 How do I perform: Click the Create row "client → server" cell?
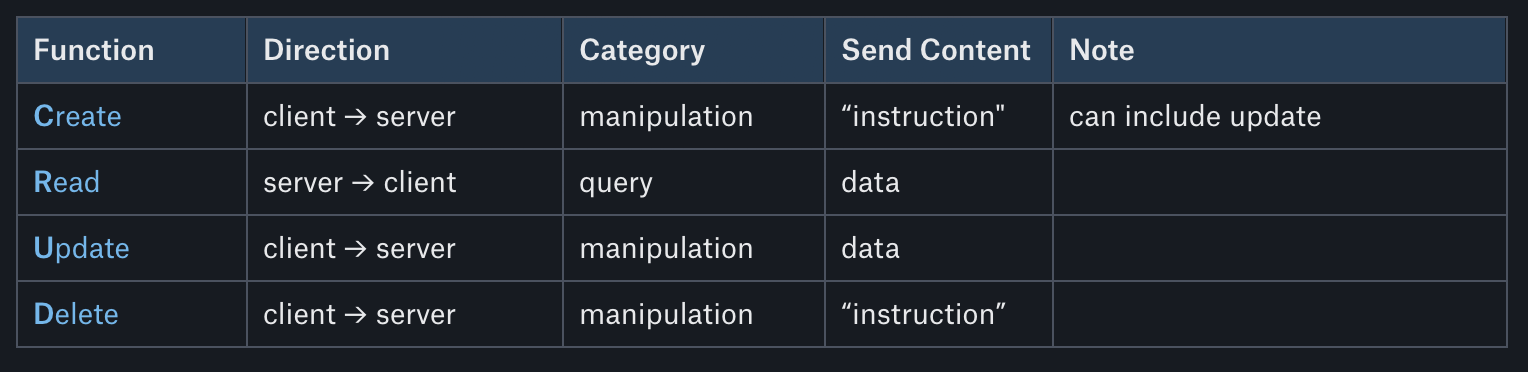[x=405, y=116]
